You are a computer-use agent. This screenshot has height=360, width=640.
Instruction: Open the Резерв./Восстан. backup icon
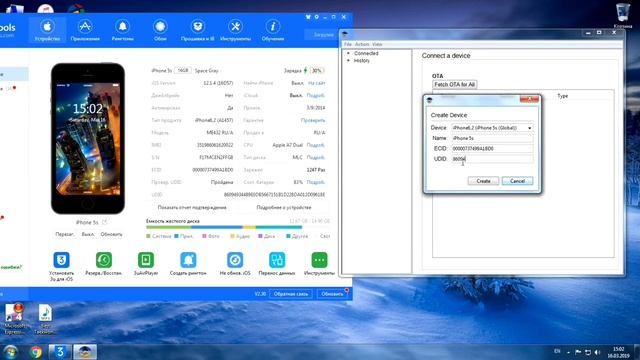[x=104, y=260]
